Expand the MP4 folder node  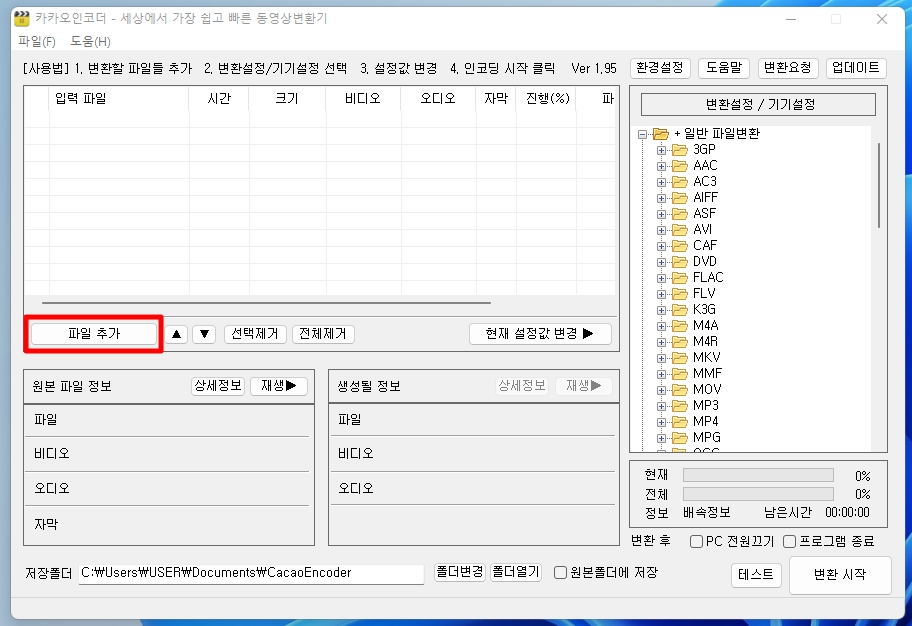coord(661,422)
